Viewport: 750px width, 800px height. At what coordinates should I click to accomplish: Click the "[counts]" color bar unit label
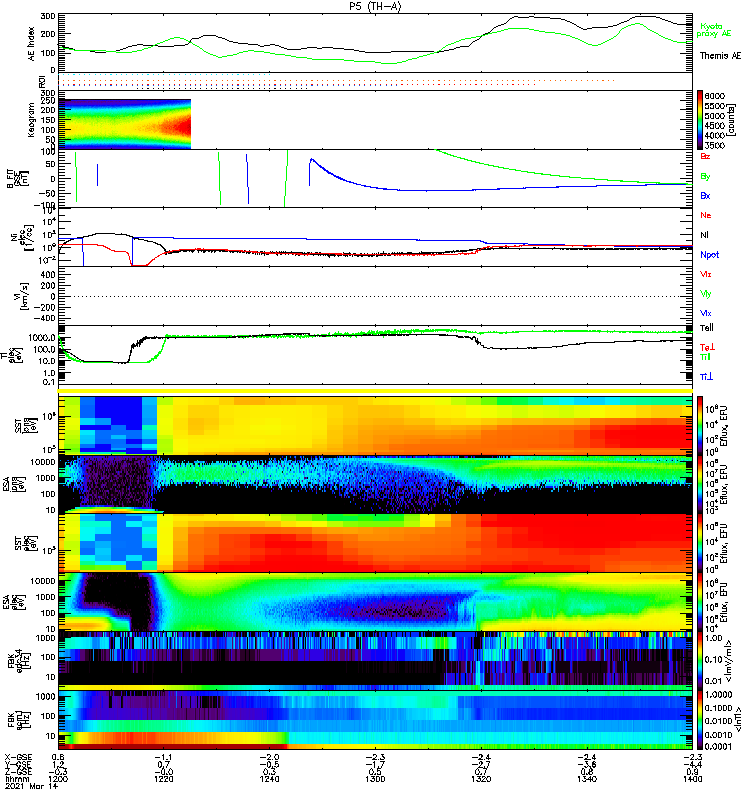(731, 120)
